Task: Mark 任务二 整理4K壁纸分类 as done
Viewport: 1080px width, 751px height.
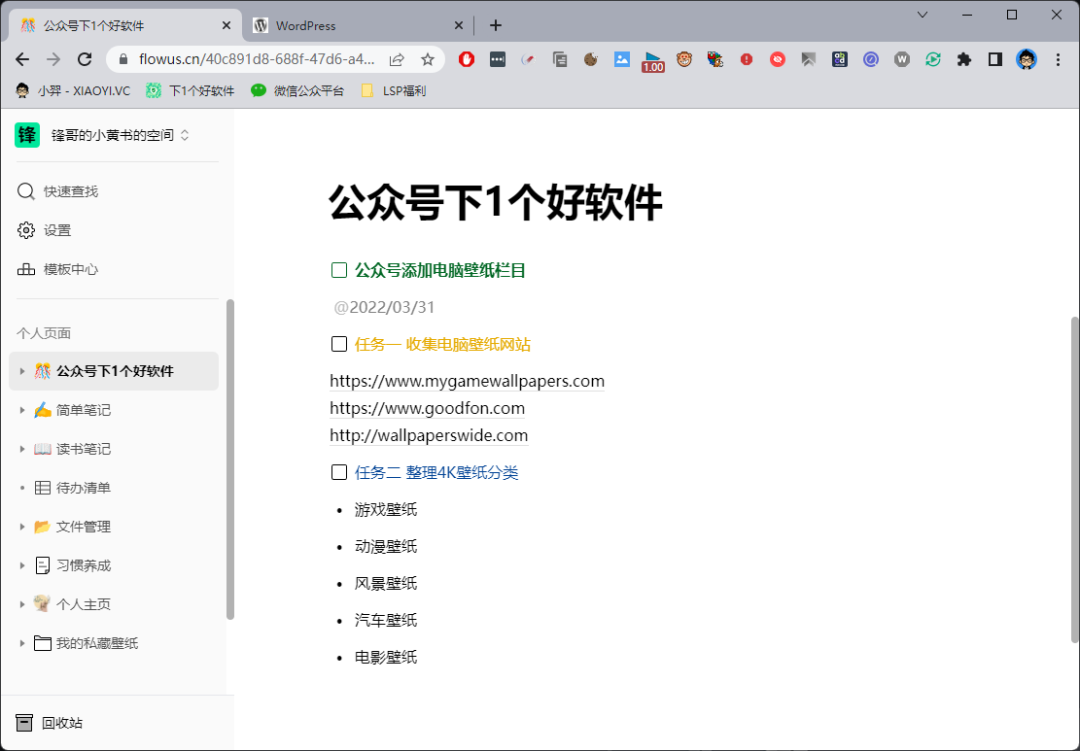Action: click(339, 473)
